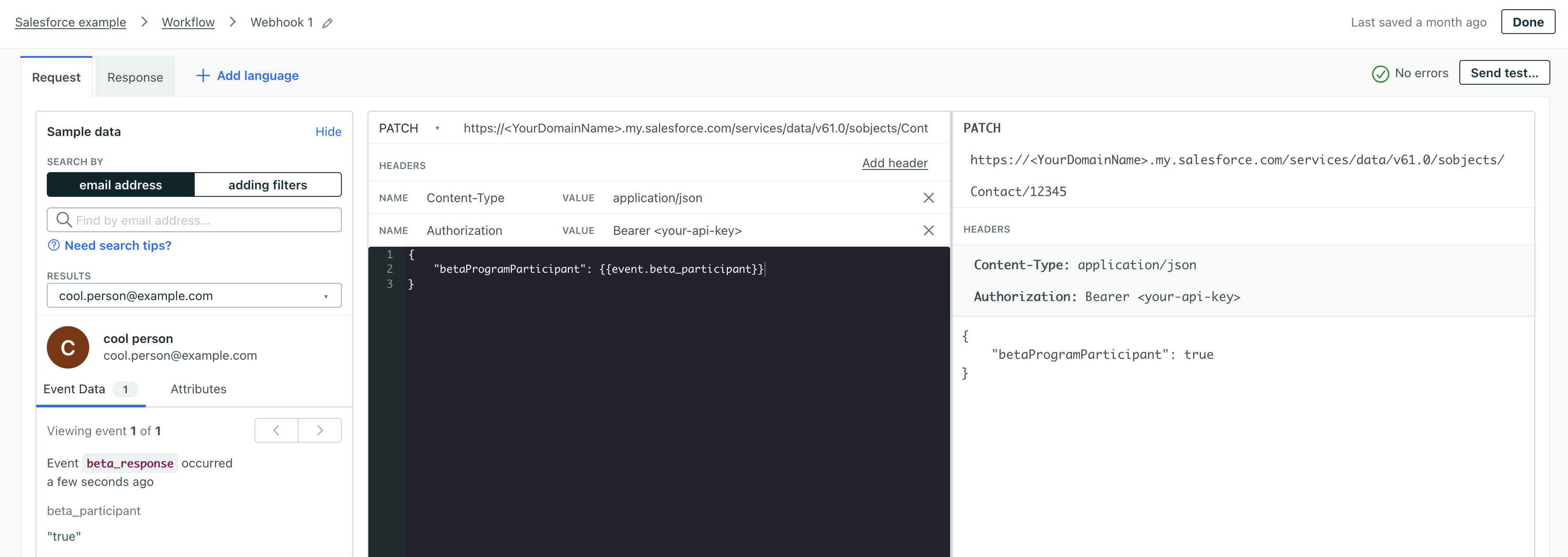The width and height of the screenshot is (1568, 557).
Task: Click the back navigation arrow icon
Action: 277,430
